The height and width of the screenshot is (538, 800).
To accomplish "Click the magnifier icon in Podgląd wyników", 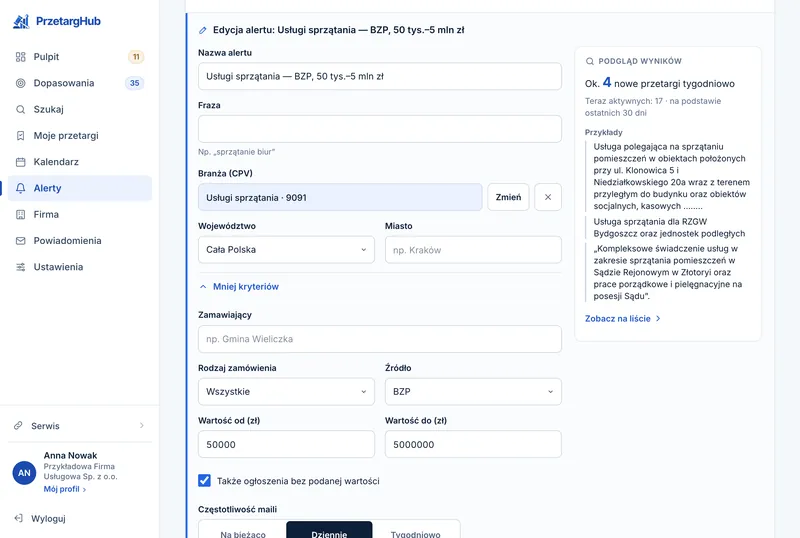I will (590, 61).
